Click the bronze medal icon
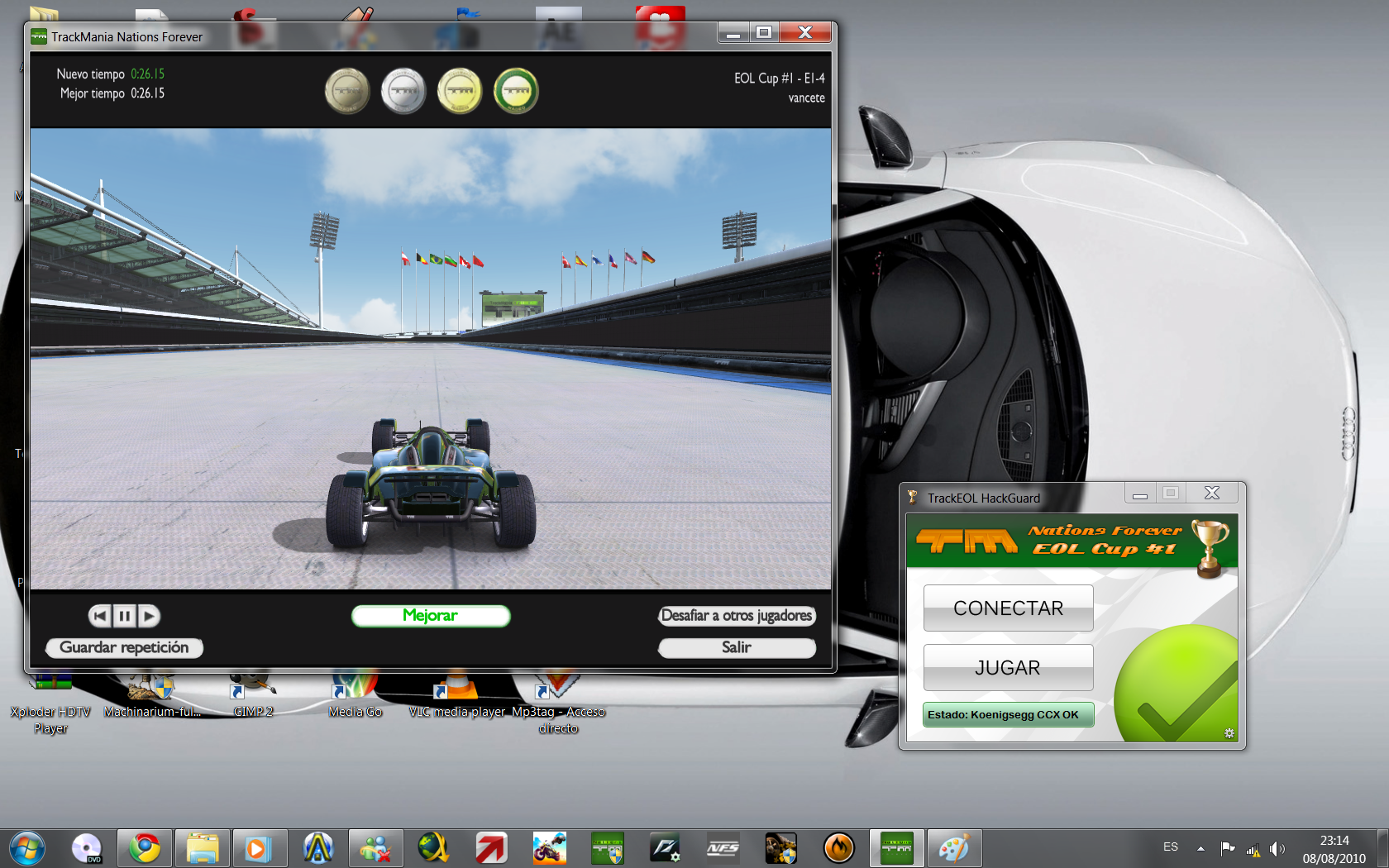Screen dimensions: 1389x868 click(347, 91)
